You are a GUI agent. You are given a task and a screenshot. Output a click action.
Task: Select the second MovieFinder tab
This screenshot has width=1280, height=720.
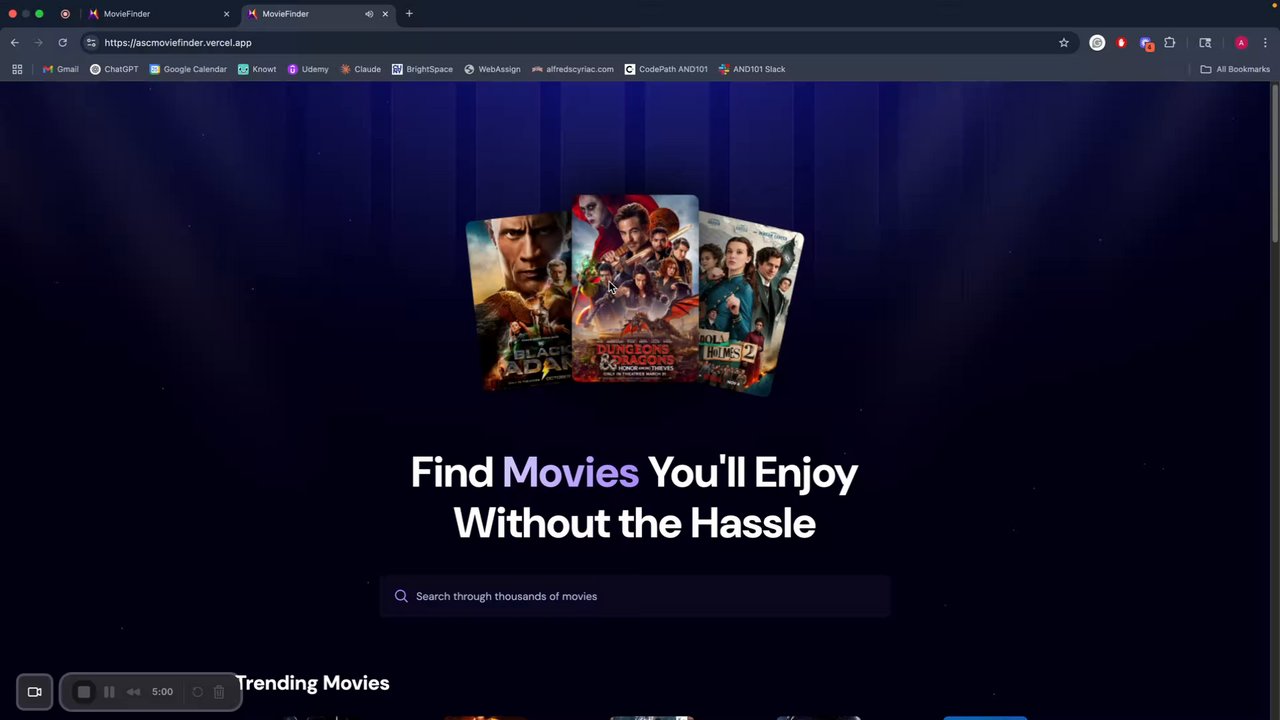317,14
